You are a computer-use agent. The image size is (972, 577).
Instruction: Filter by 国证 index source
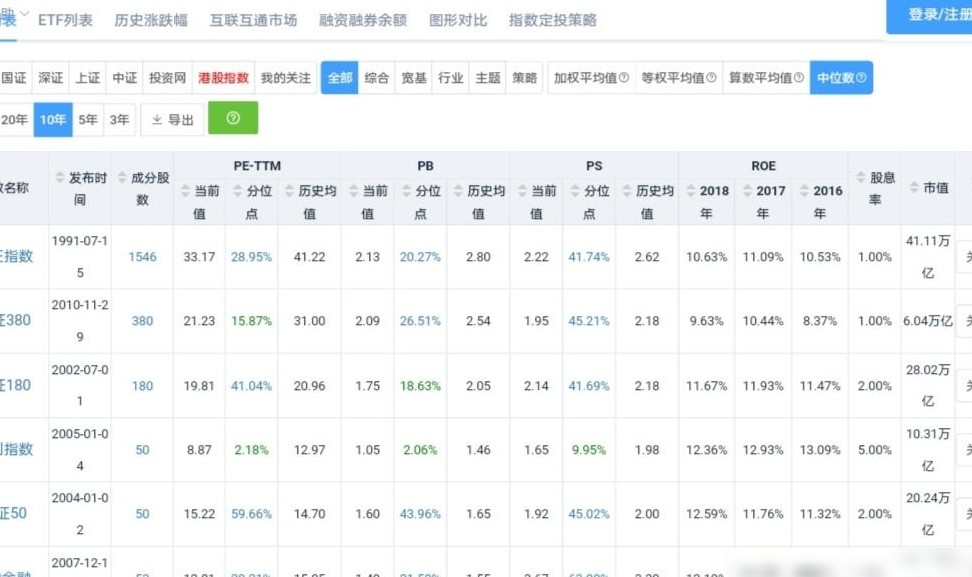[14, 77]
